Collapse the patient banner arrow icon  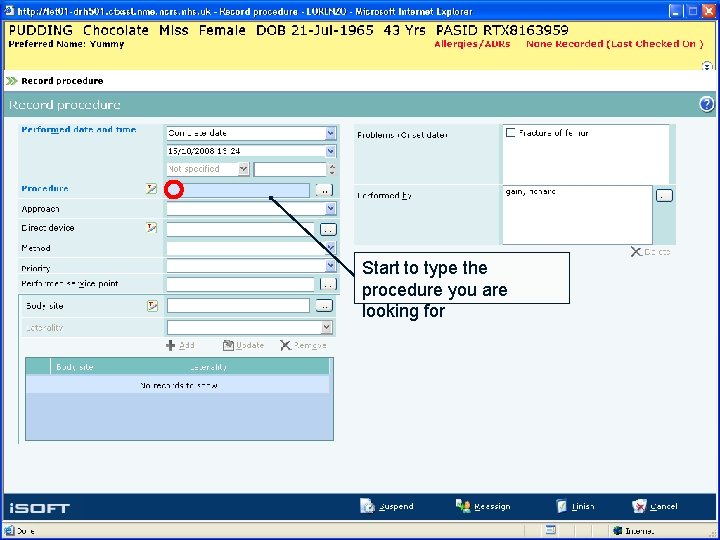pyautogui.click(x=707, y=66)
